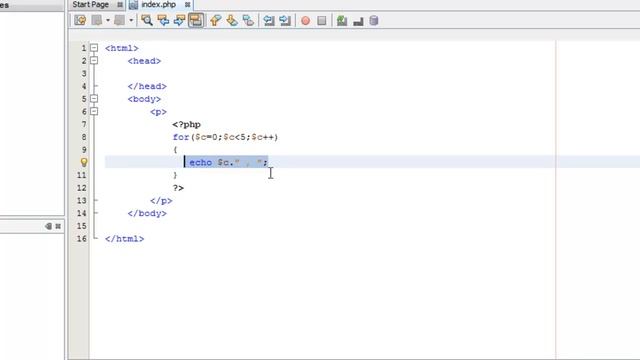Image resolution: width=640 pixels, height=360 pixels.
Task: Minimize the lower-left side panel
Action: pos(49,226)
